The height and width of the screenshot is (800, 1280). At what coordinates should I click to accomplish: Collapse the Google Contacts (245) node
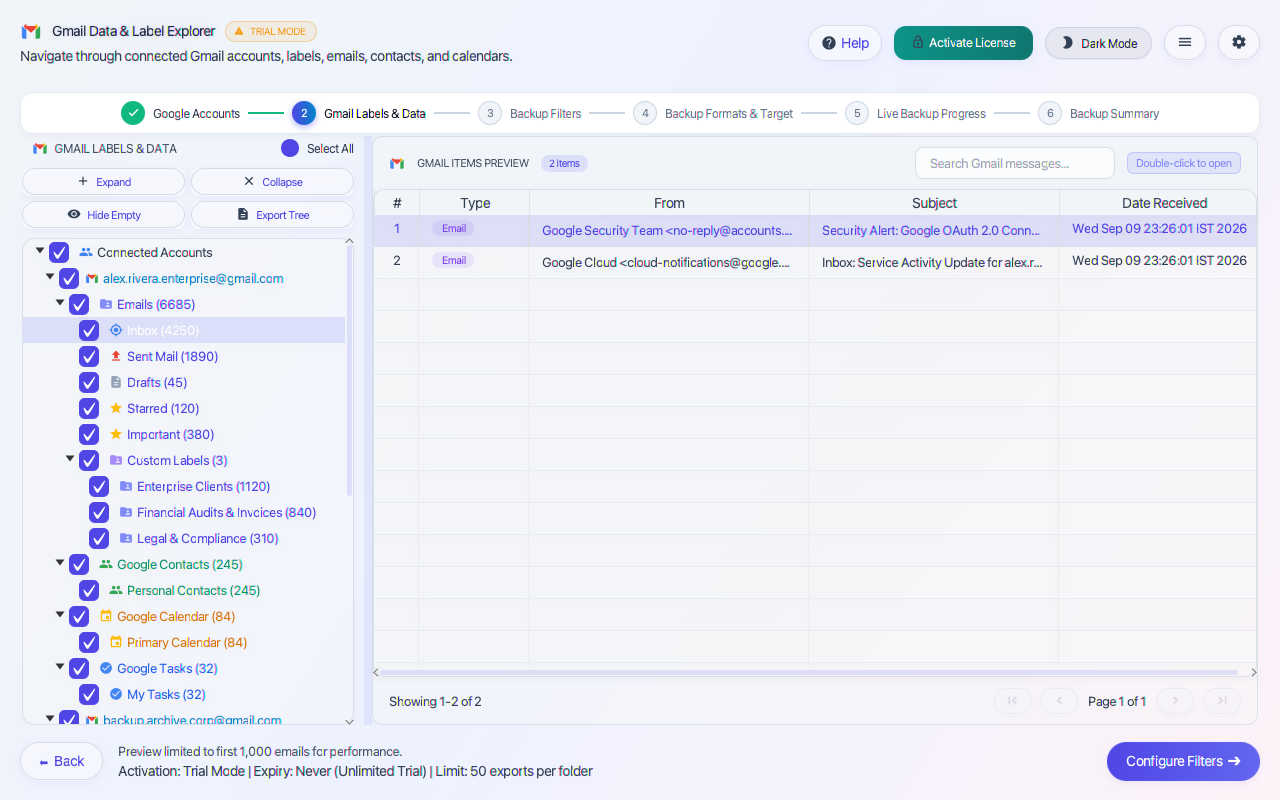coord(60,563)
